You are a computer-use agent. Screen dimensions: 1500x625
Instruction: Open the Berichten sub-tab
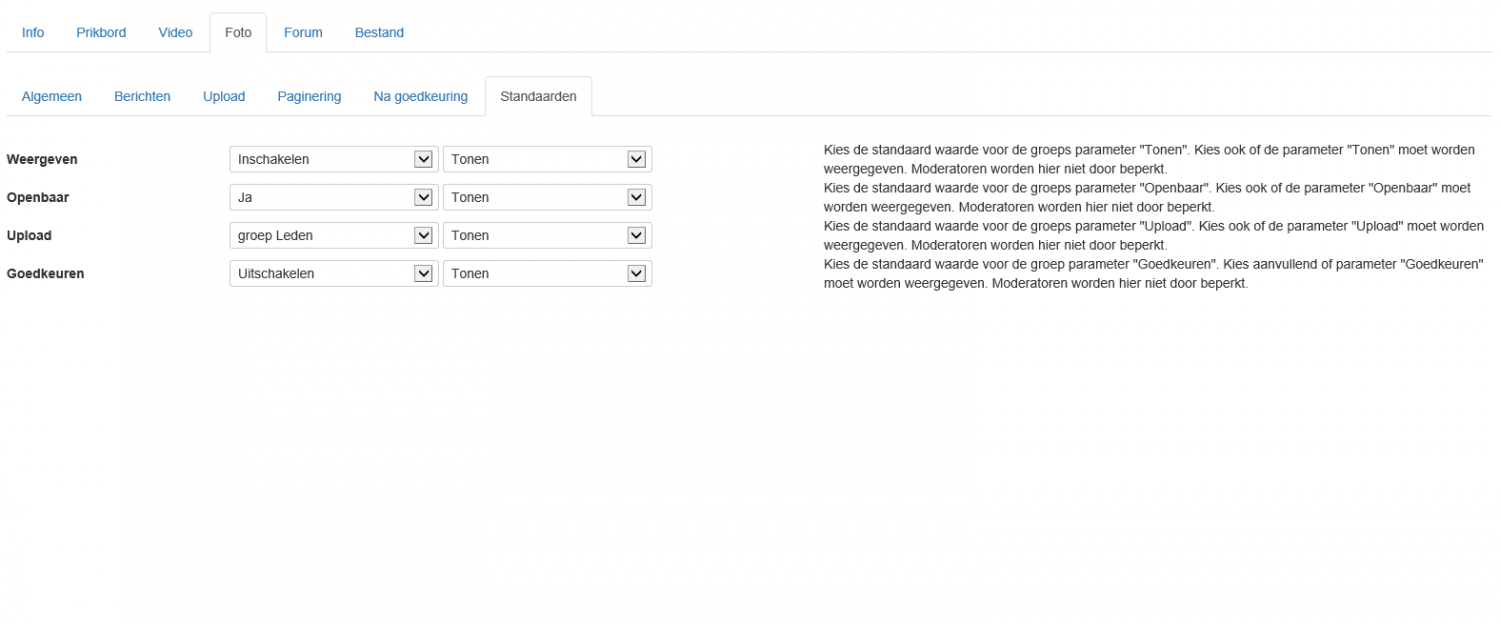click(x=142, y=96)
